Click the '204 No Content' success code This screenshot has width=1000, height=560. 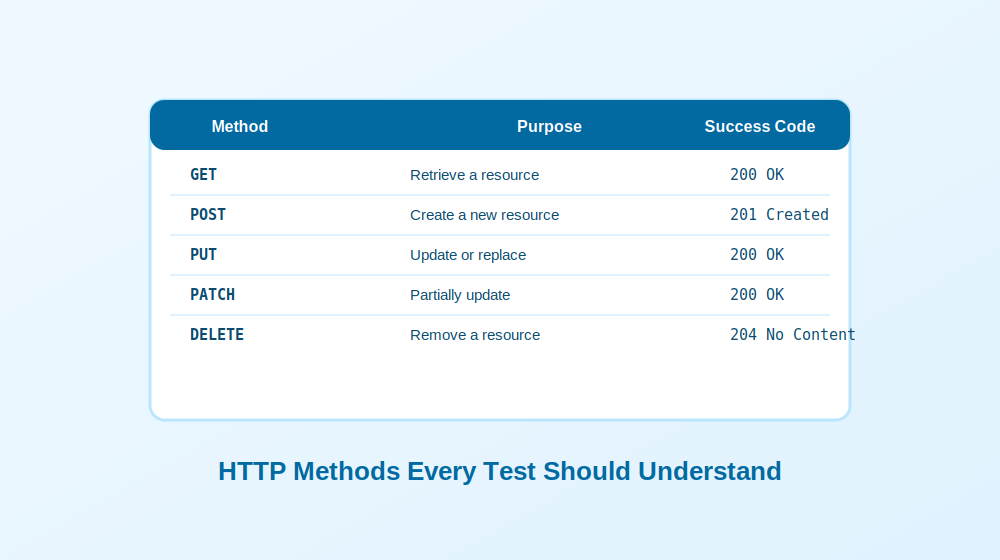pos(793,335)
